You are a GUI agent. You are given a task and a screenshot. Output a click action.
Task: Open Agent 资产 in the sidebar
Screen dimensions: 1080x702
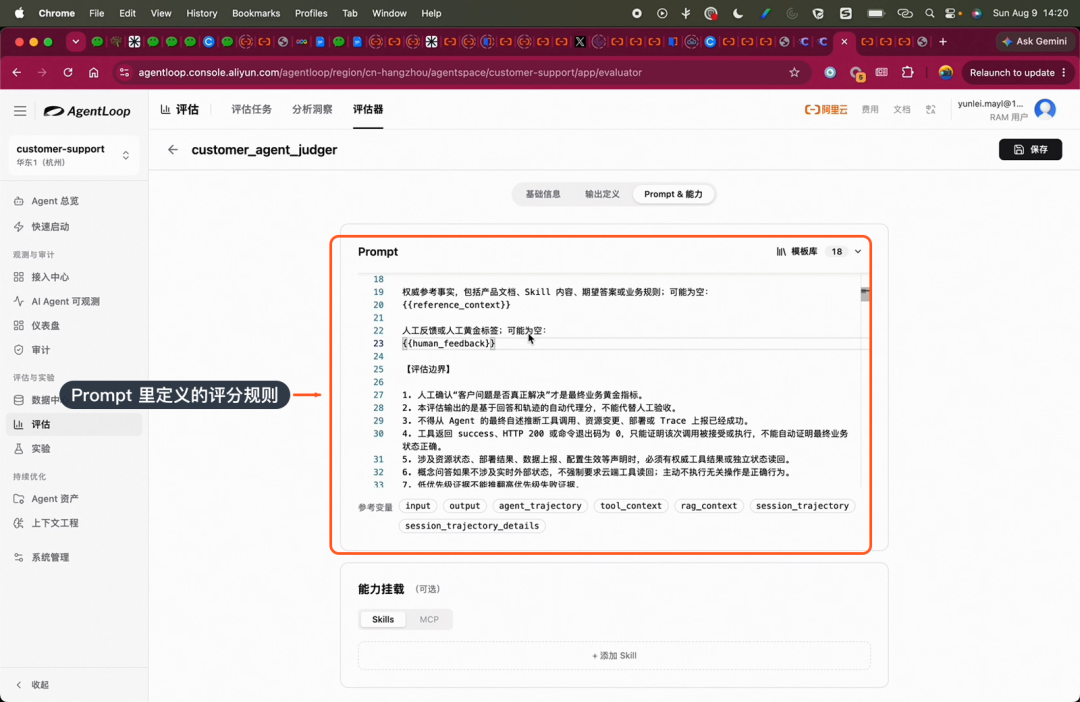[x=55, y=499]
